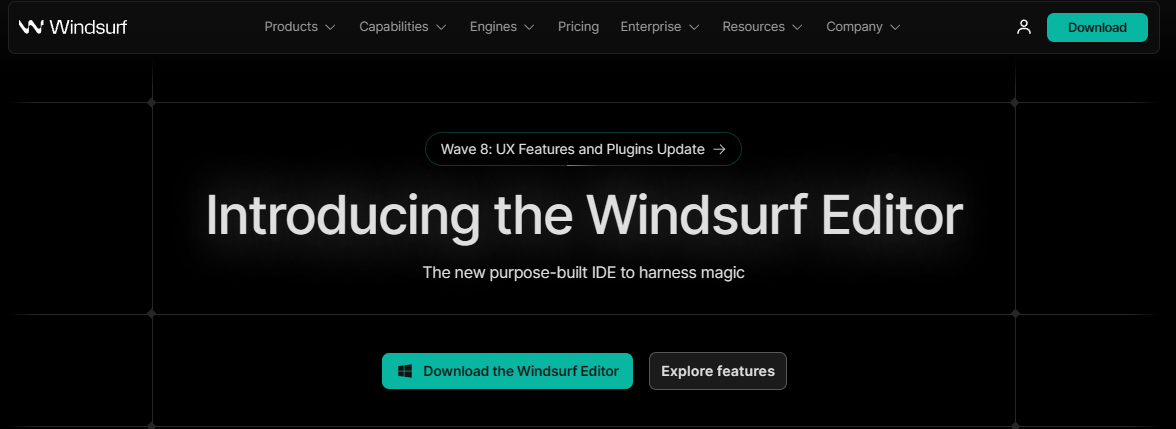Select the Engines menu label
1176x429 pixels.
(494, 27)
